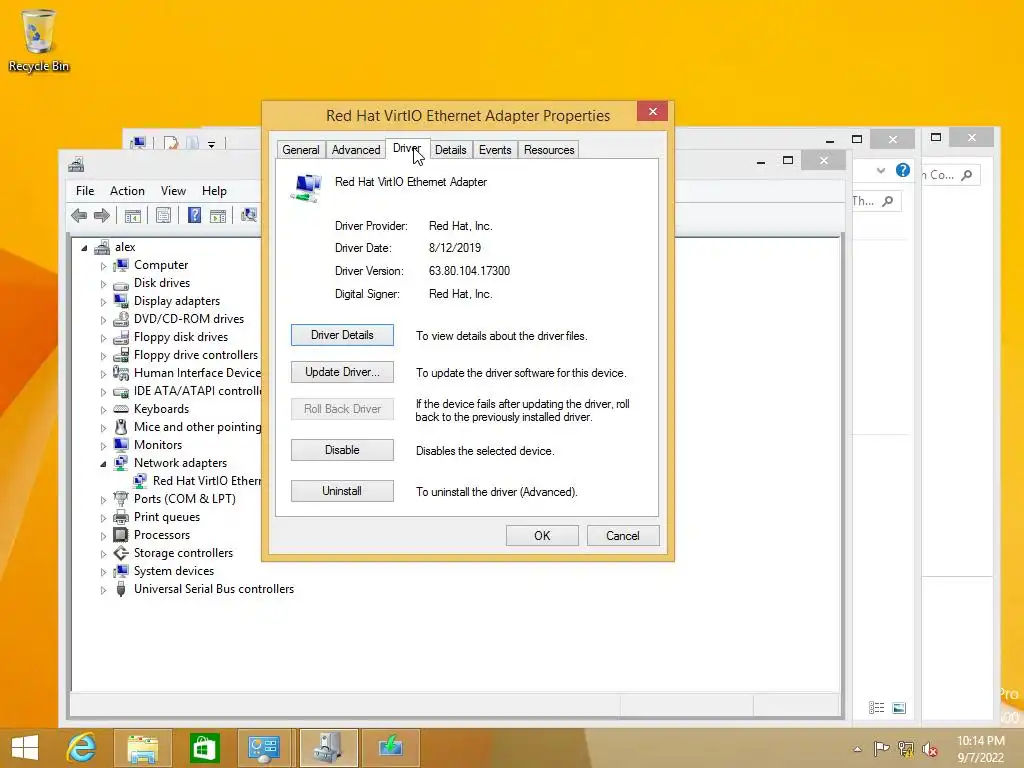This screenshot has height=768, width=1024.
Task: Close the Ethernet Adapter Properties dialog
Action: pyautogui.click(x=652, y=112)
